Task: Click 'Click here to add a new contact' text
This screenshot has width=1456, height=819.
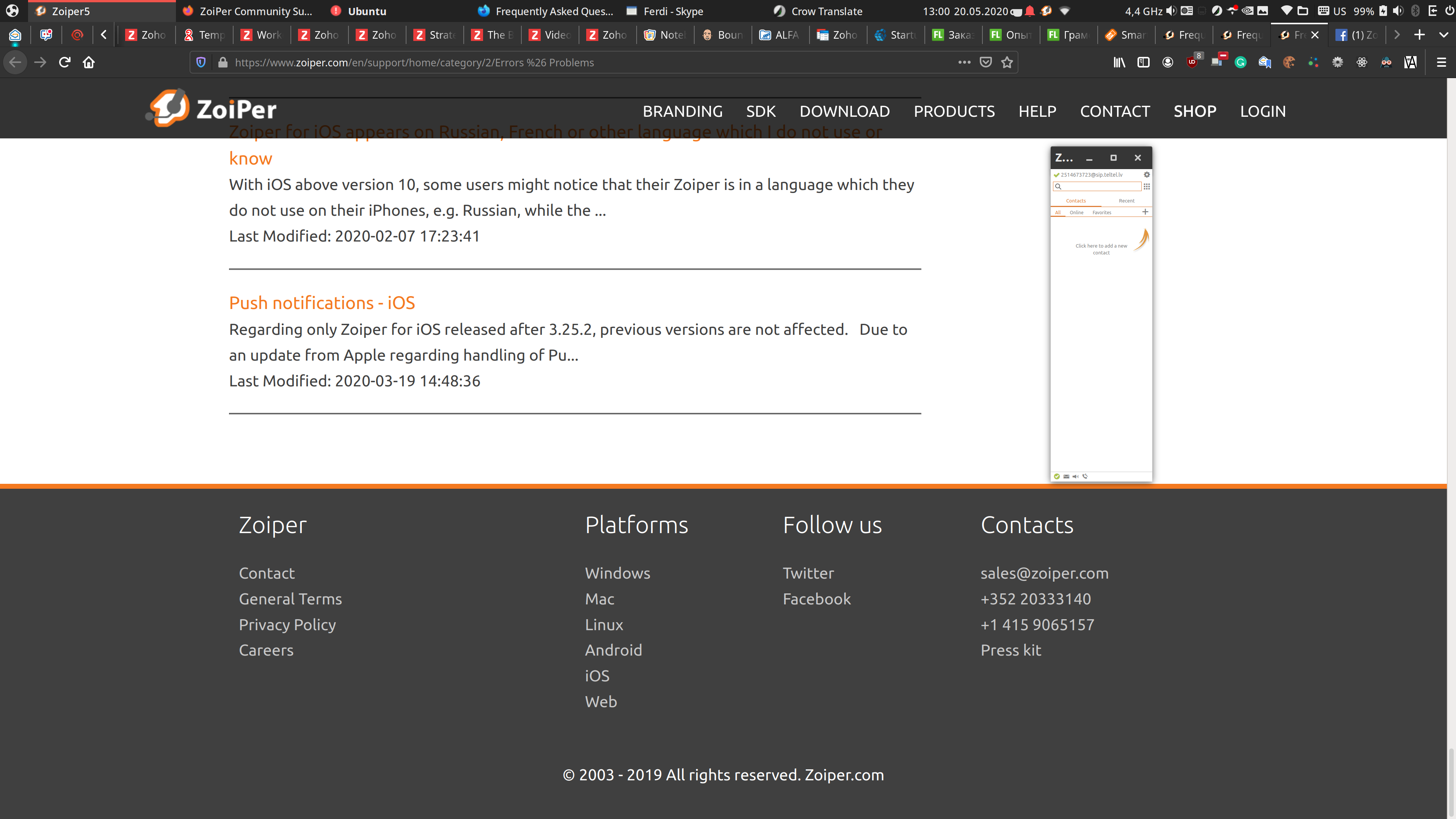Action: (x=1101, y=249)
